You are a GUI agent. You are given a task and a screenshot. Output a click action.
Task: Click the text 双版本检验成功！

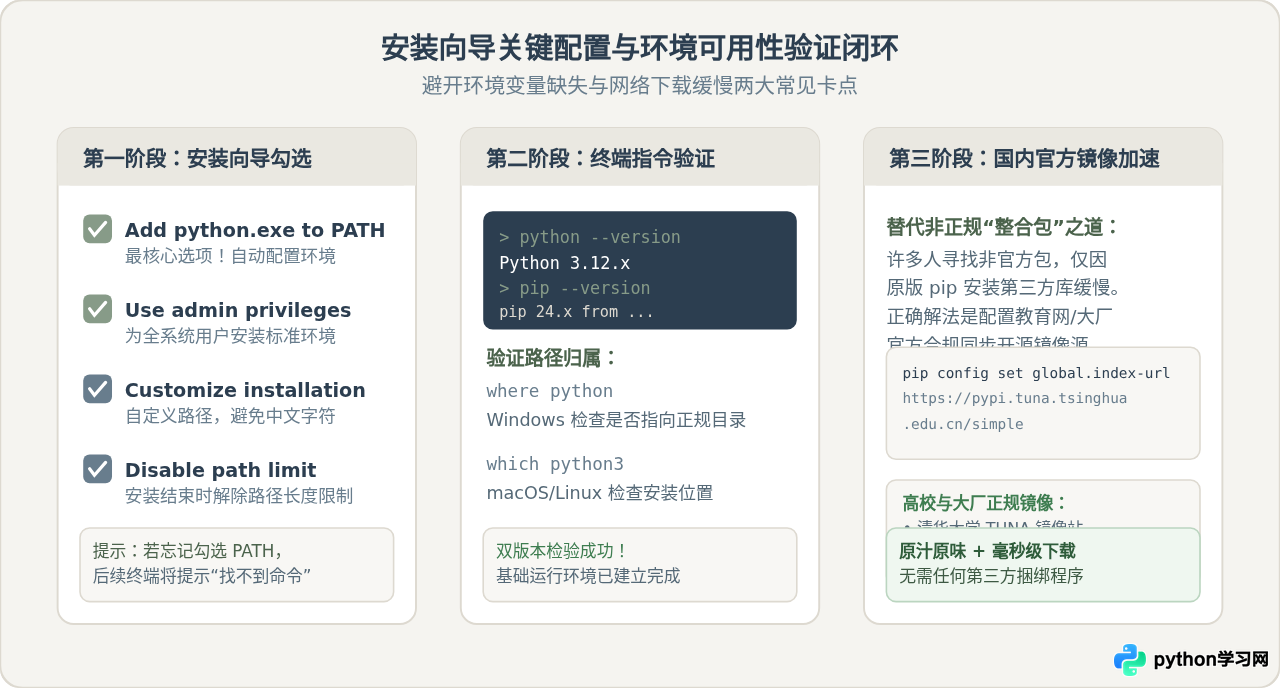[563, 551]
